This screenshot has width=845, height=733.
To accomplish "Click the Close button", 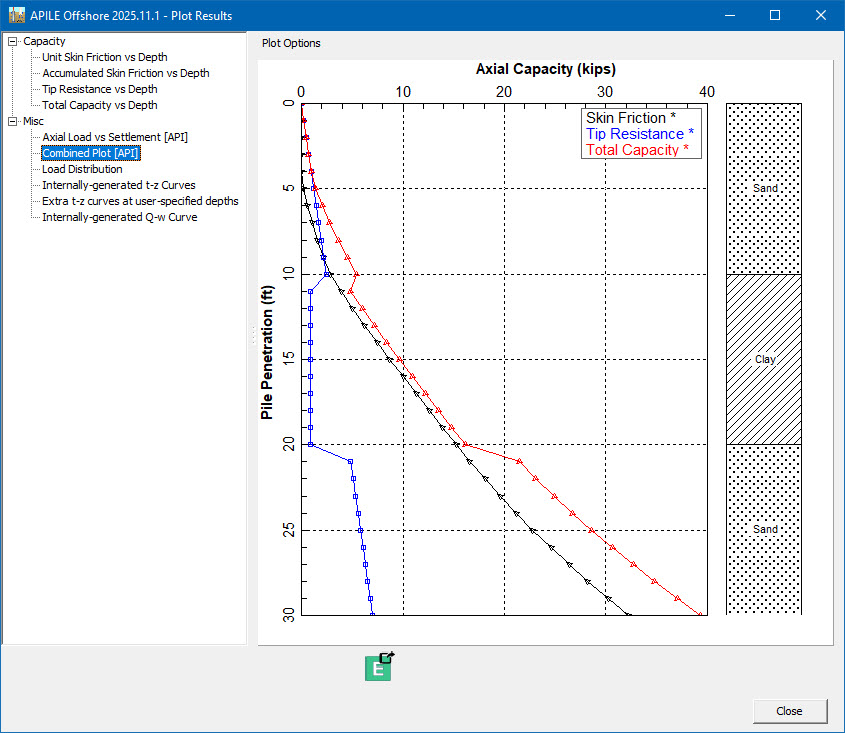I will [x=789, y=711].
